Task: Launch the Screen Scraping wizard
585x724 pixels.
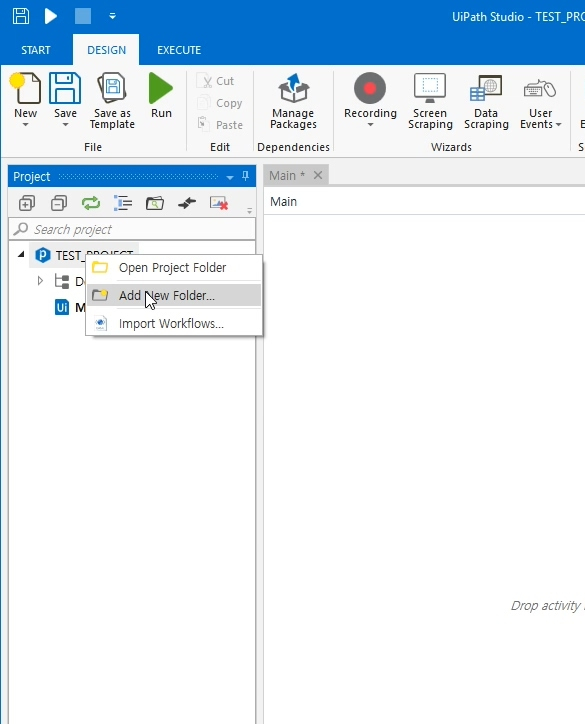Action: [x=430, y=101]
